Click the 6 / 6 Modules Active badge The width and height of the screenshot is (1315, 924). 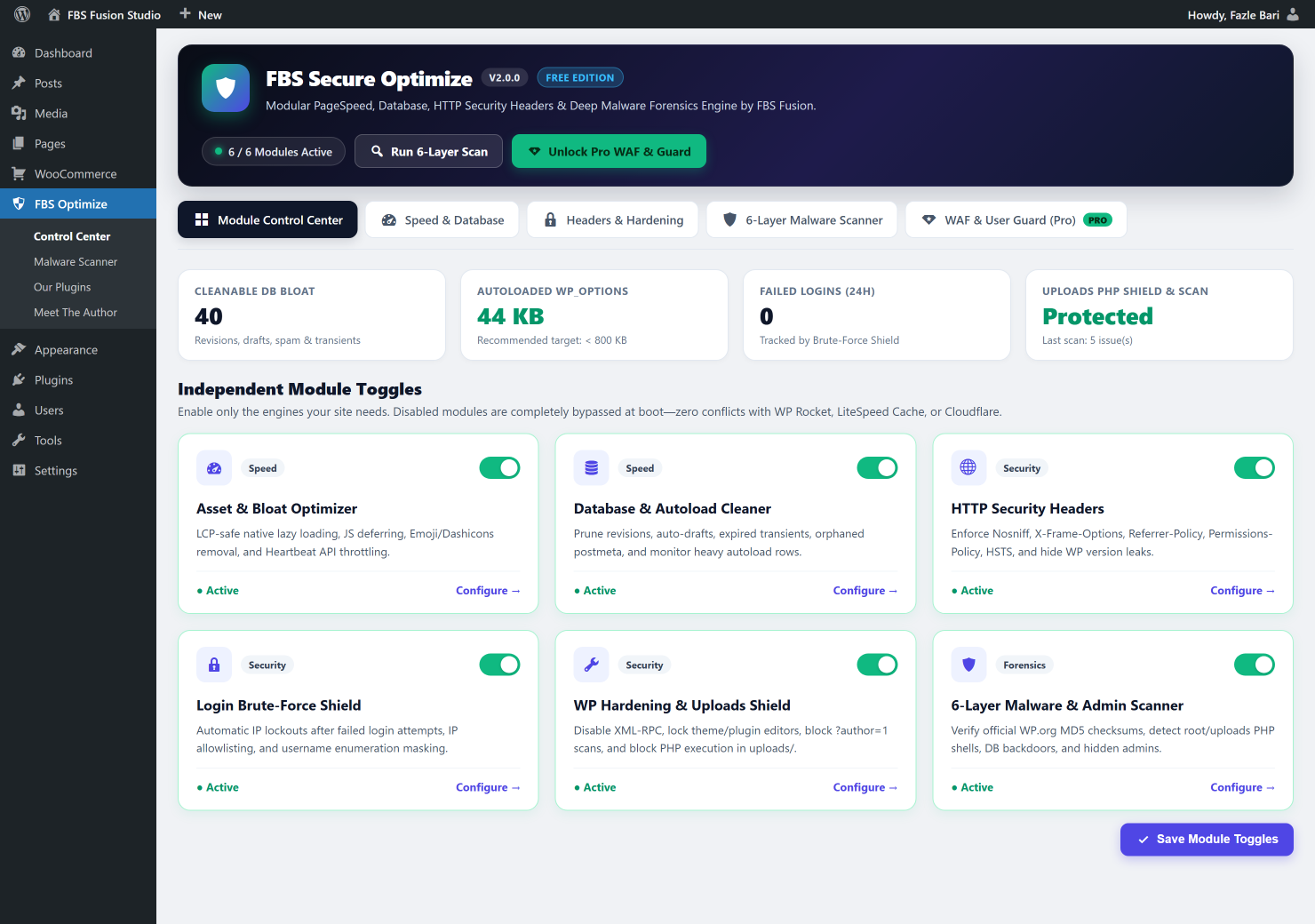click(x=274, y=152)
